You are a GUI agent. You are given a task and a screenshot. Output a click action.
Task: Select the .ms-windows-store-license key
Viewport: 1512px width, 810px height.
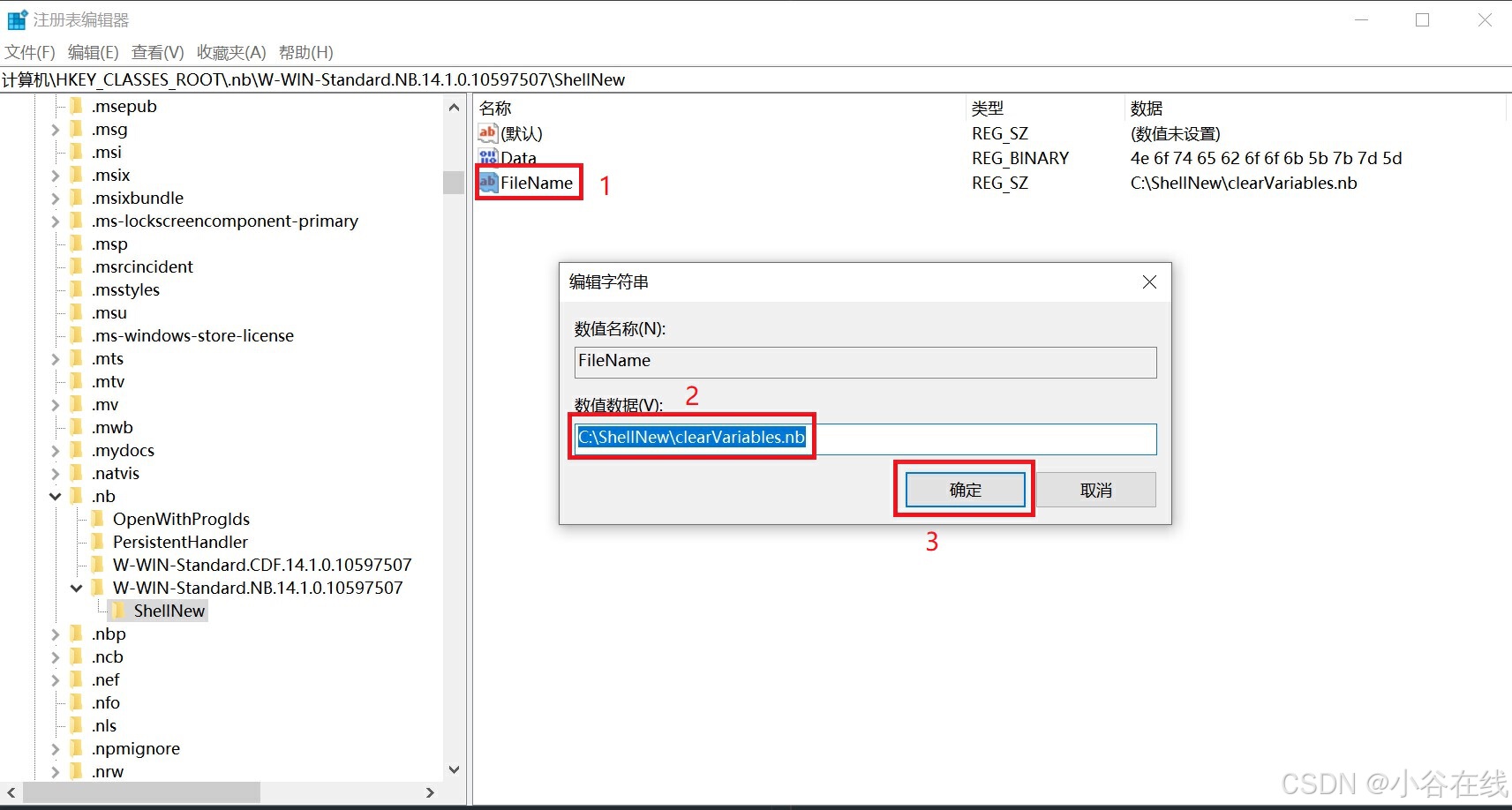point(192,335)
